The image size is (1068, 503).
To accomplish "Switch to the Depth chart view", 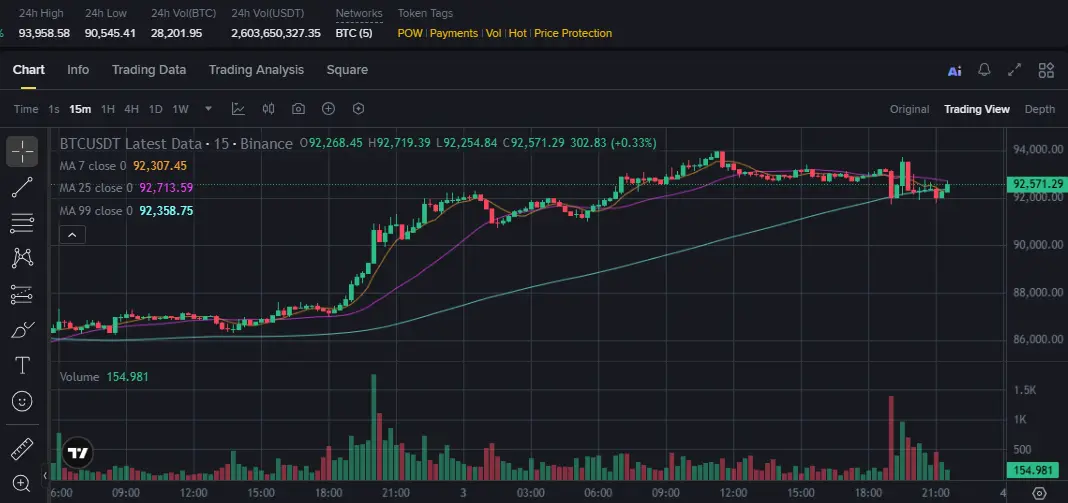I will (1039, 109).
